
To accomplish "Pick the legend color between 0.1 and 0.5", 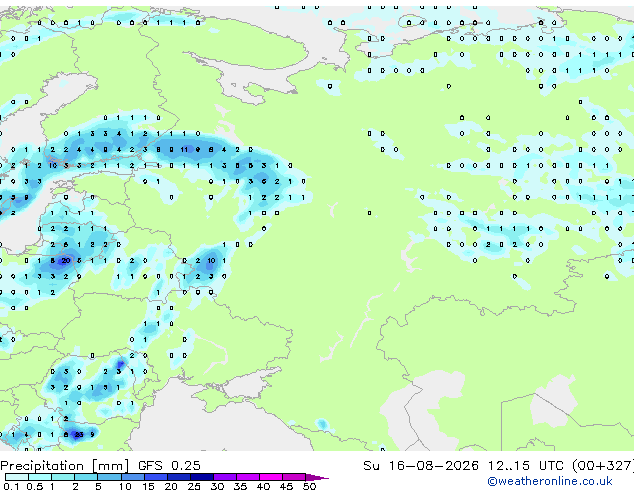I will 17,477.
